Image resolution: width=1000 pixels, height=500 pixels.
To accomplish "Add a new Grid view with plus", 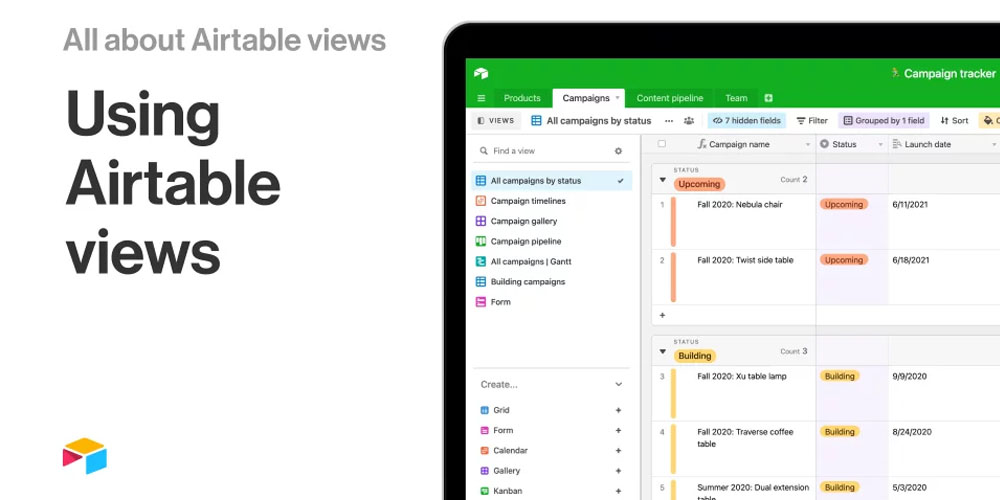I will coord(618,410).
